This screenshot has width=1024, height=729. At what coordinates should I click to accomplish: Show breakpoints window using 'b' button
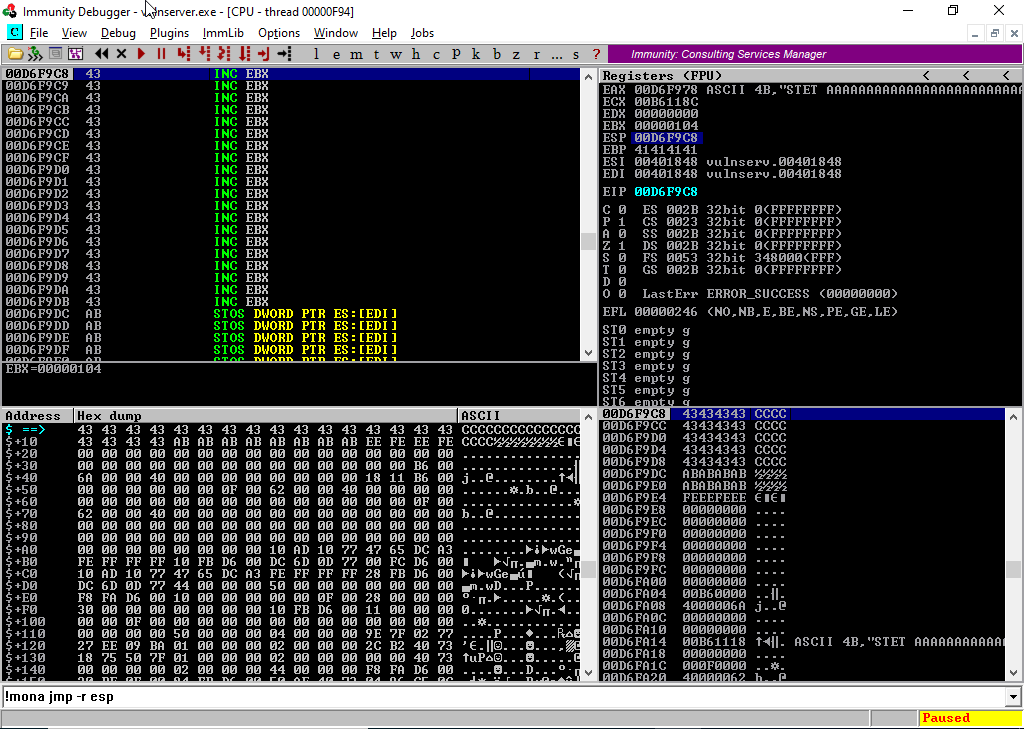point(497,54)
